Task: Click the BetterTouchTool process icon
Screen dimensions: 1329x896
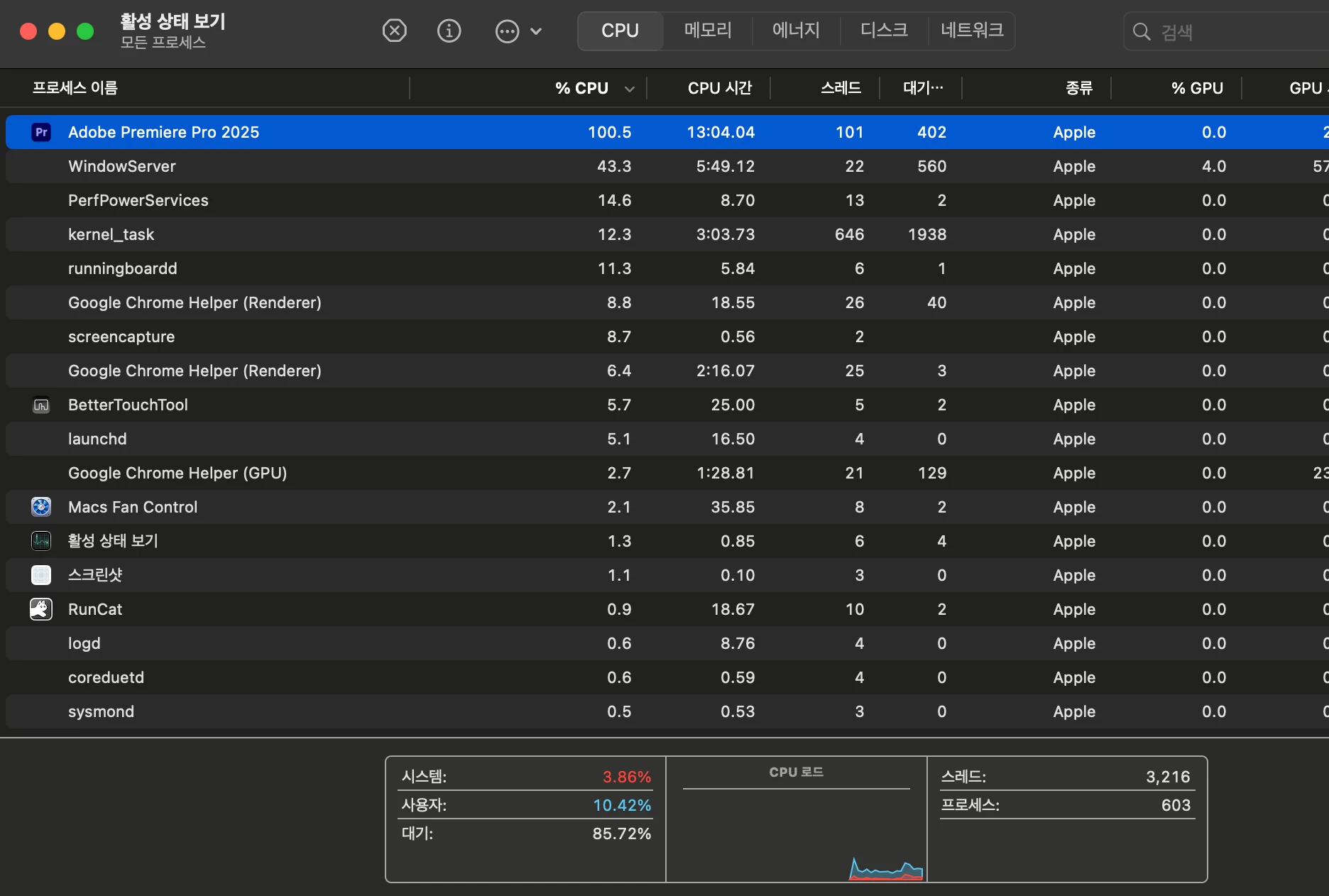Action: [42, 405]
